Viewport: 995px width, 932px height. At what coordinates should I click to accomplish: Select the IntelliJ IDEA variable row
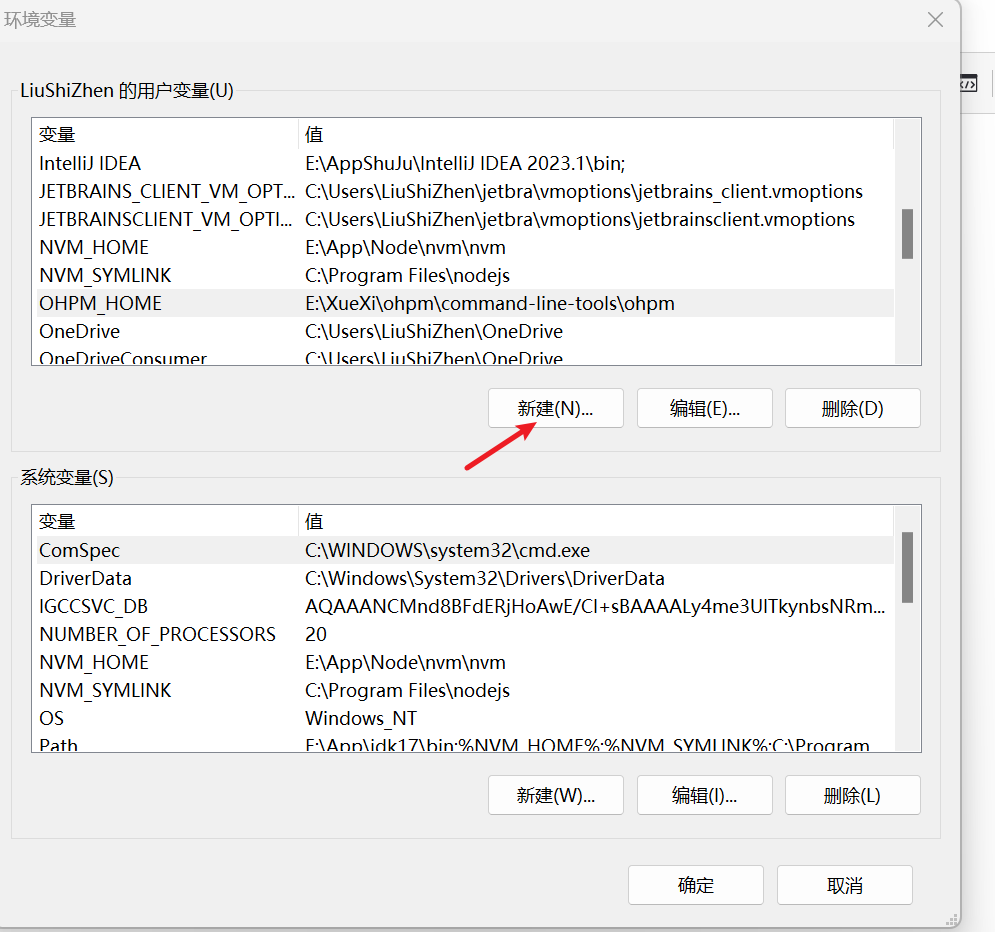tap(463, 164)
